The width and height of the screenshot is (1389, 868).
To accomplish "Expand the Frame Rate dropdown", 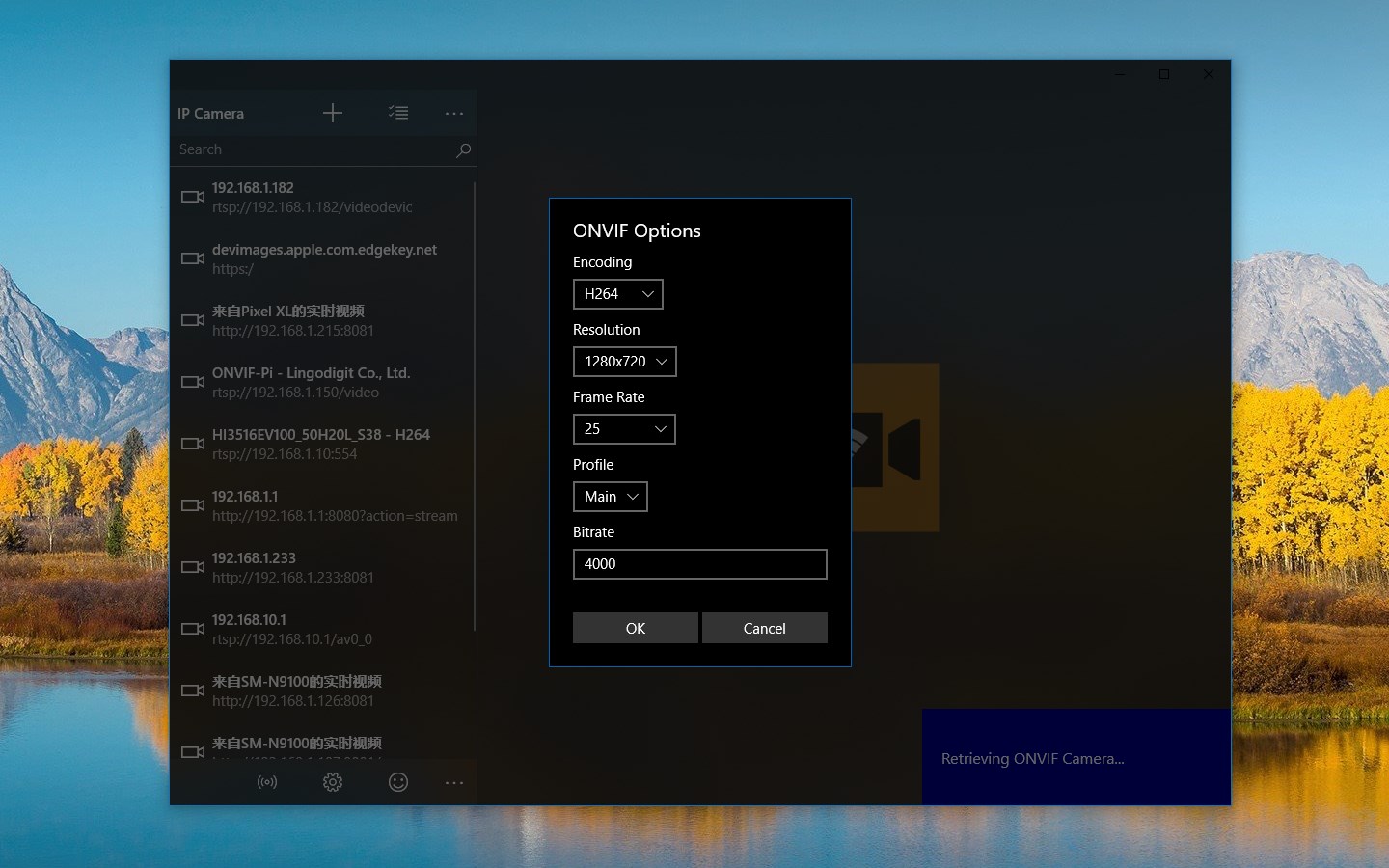I will 624,429.
